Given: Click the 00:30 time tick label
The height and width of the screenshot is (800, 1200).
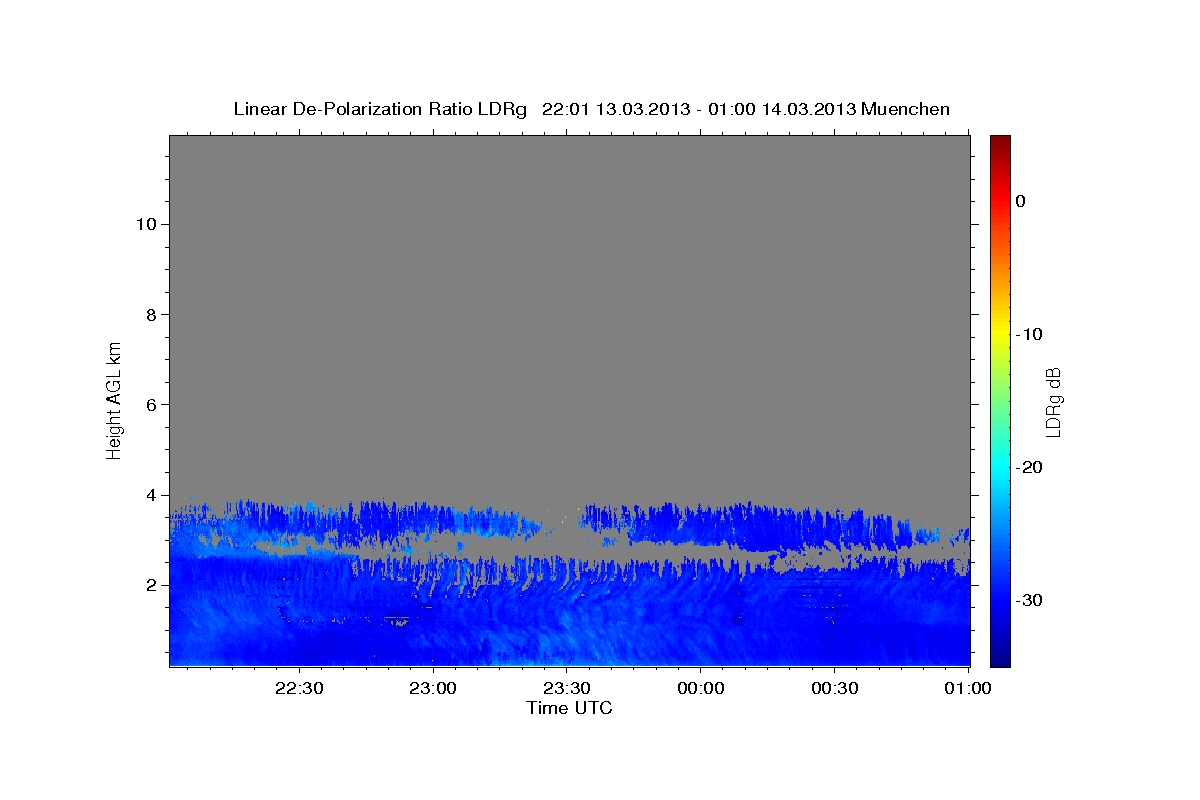Looking at the screenshot, I should pyautogui.click(x=834, y=688).
